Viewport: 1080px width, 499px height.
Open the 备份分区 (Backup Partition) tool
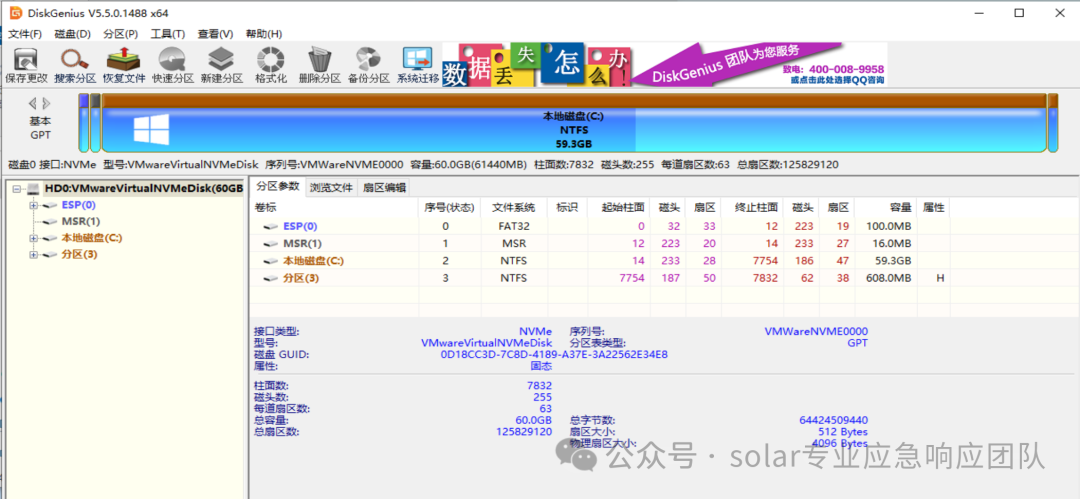click(368, 63)
